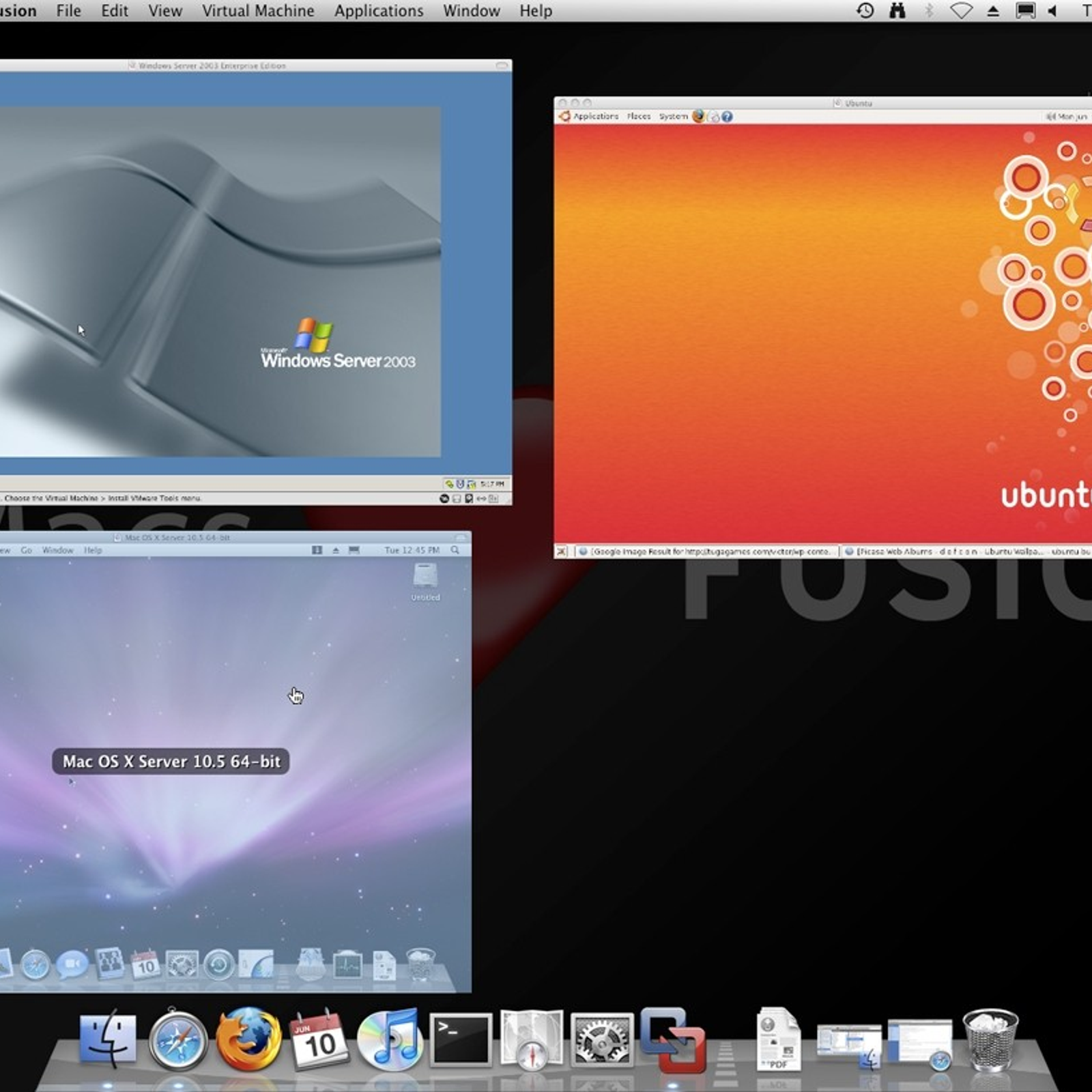Click the Windows Server 2003 Enterprise Edition title bar
The image size is (1092, 1092).
click(256, 66)
